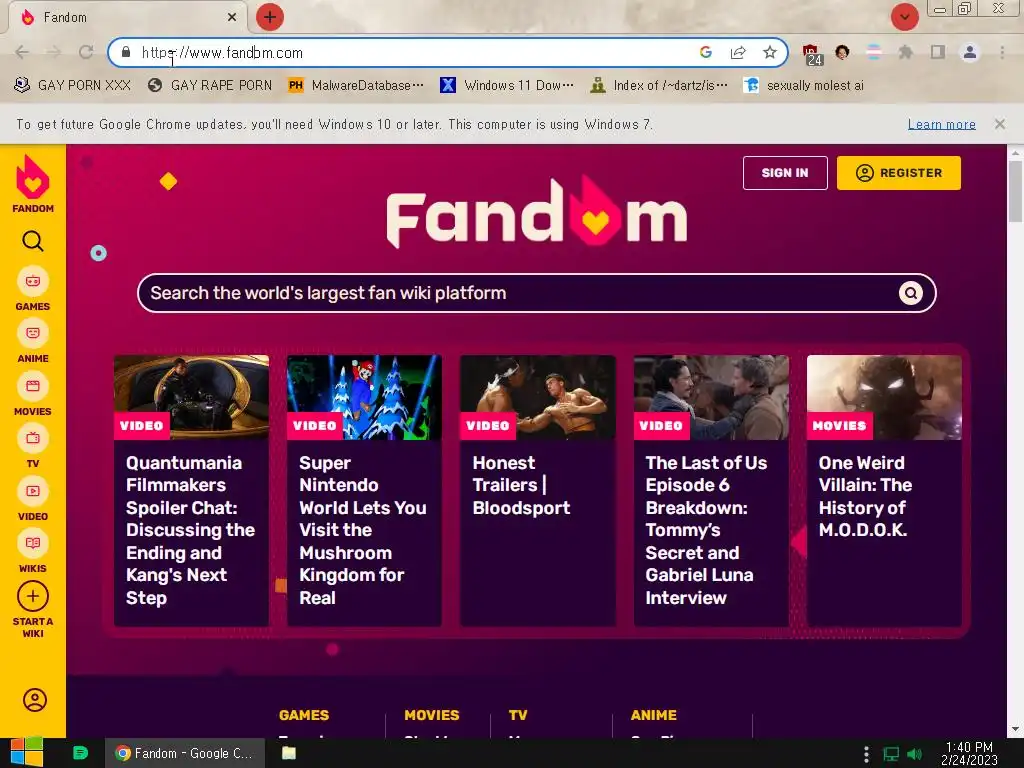Open the Index of /~dartz/is… bookmark
The image size is (1024, 768).
[658, 85]
